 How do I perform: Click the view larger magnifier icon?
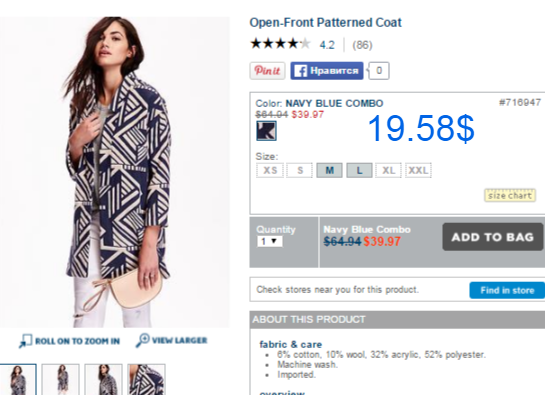(143, 340)
